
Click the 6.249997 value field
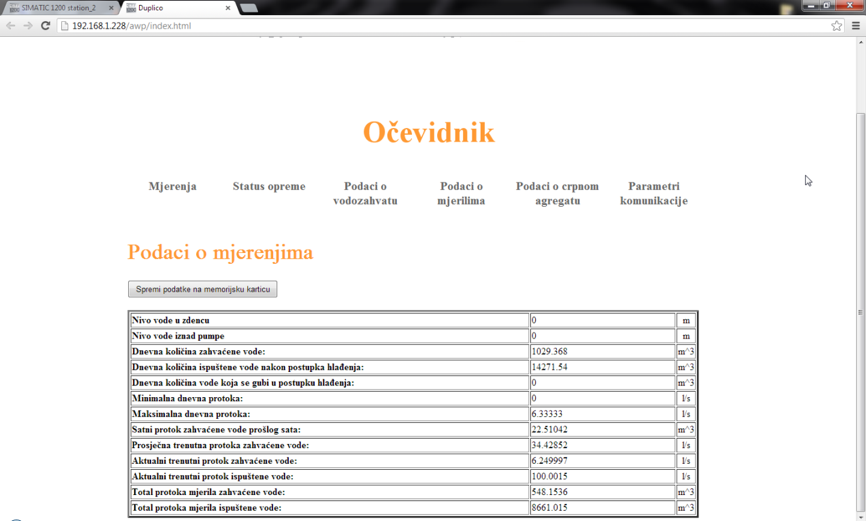click(x=602, y=461)
